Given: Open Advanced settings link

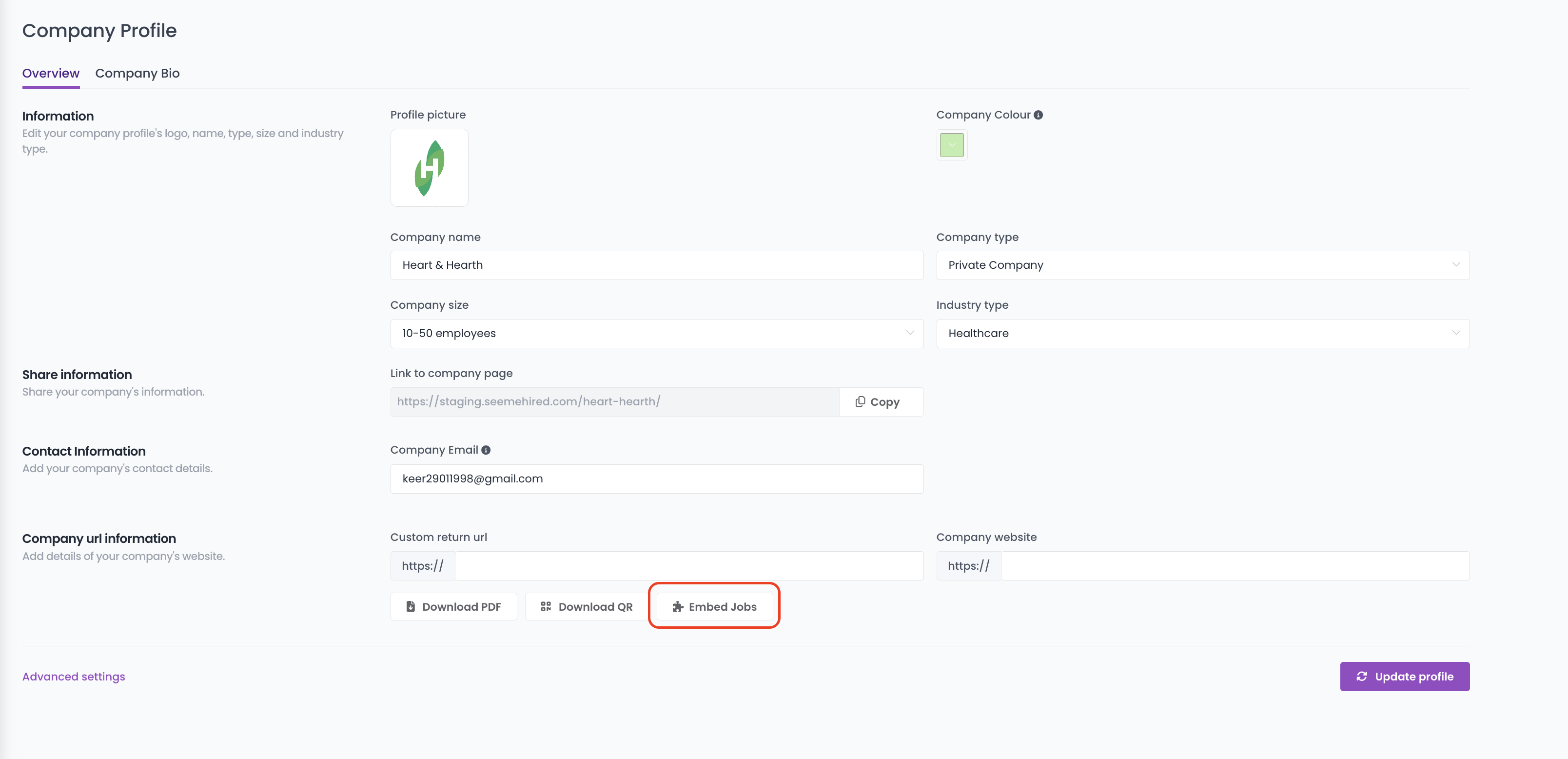Looking at the screenshot, I should pos(74,676).
